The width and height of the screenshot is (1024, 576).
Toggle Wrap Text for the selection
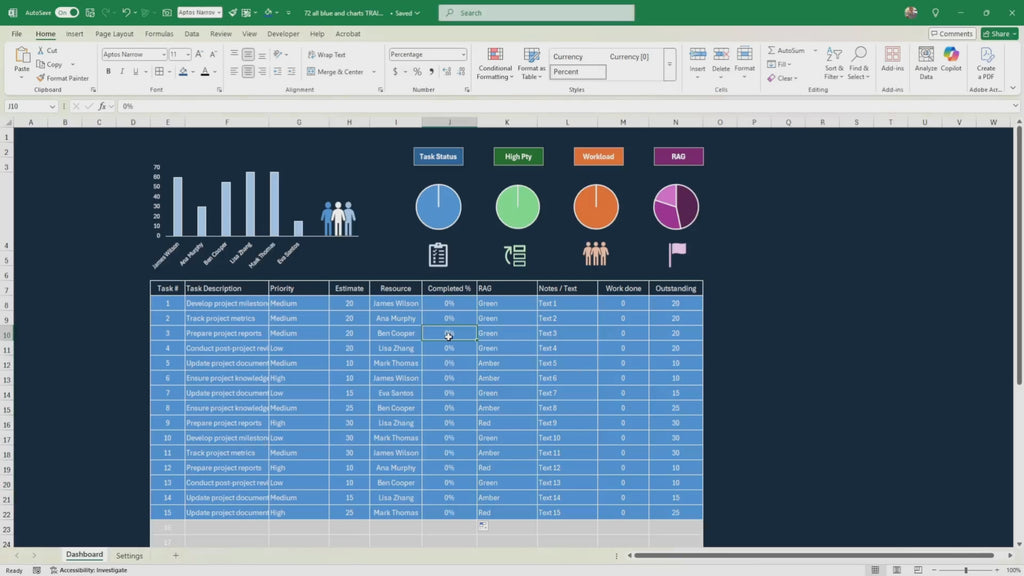[x=326, y=55]
